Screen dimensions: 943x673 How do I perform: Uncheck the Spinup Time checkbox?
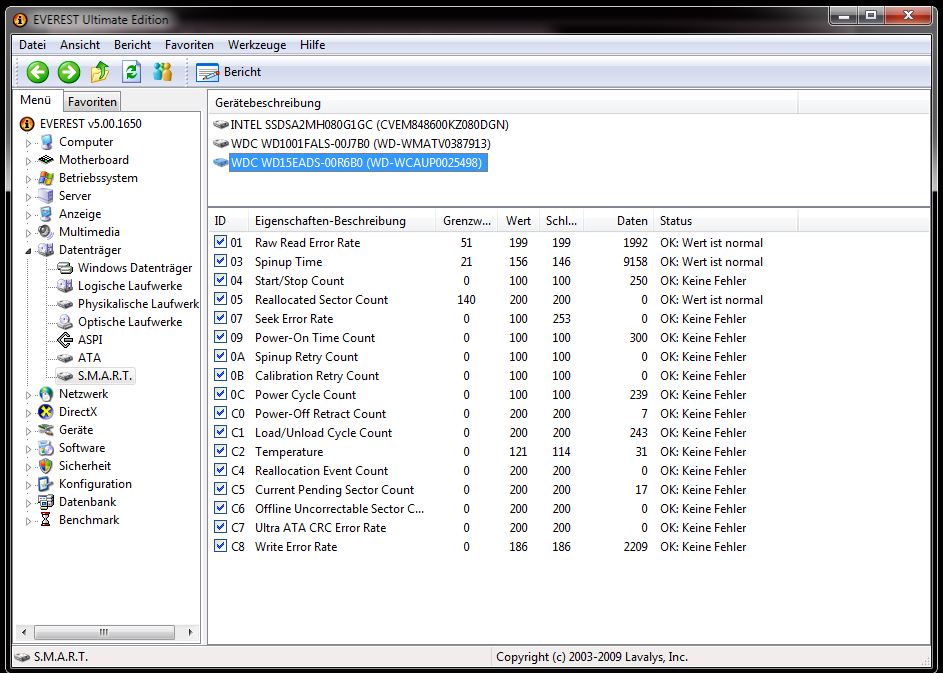coord(220,262)
